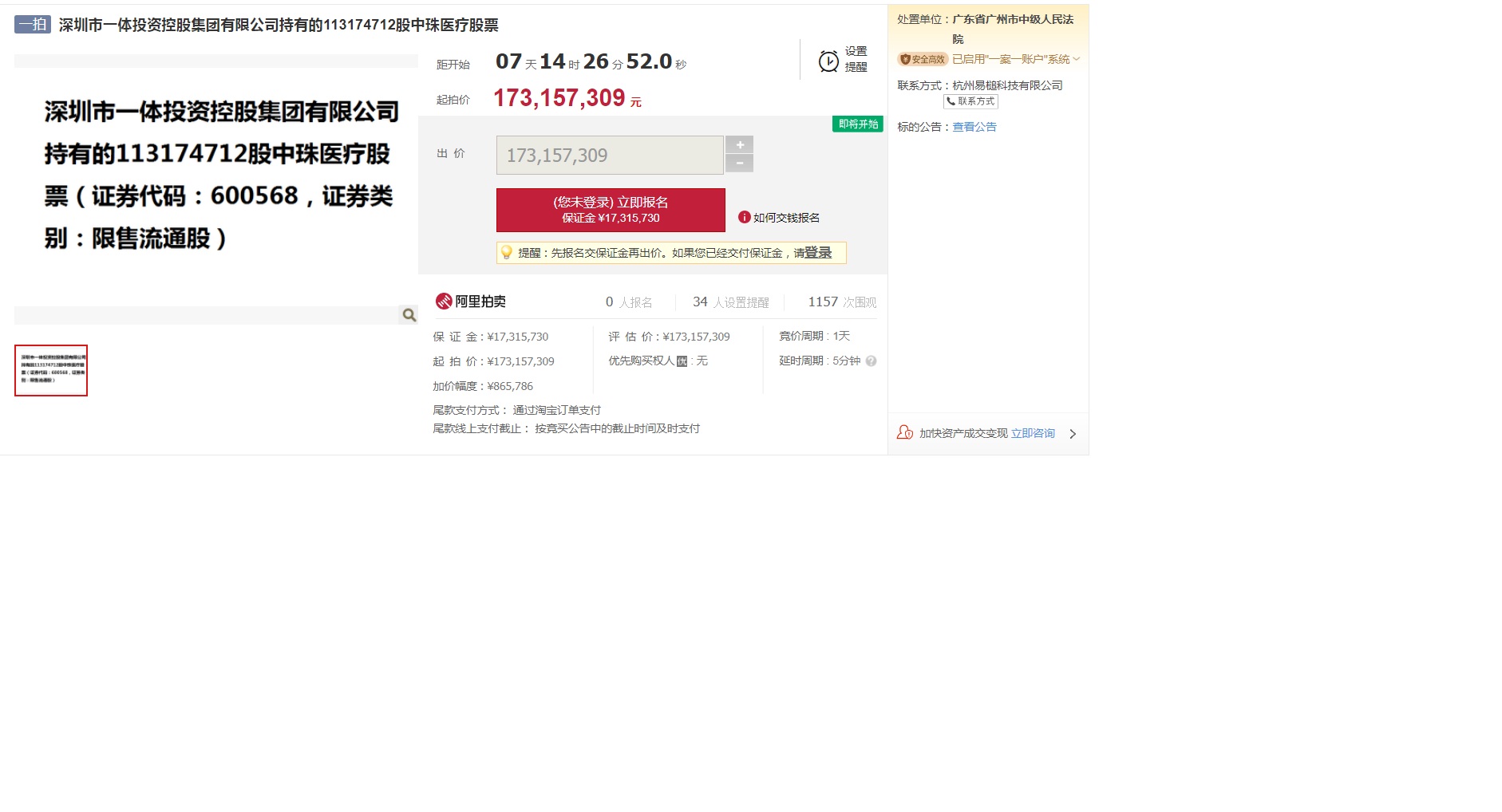
Task: Select the stock listing thumbnail image
Action: (51, 370)
